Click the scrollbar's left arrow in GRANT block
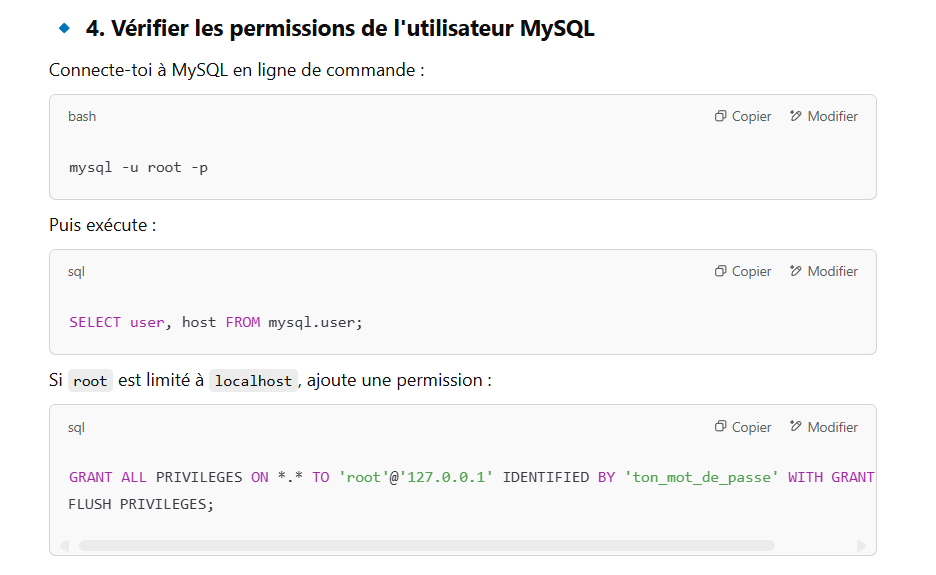This screenshot has height=575, width=936. coord(64,546)
